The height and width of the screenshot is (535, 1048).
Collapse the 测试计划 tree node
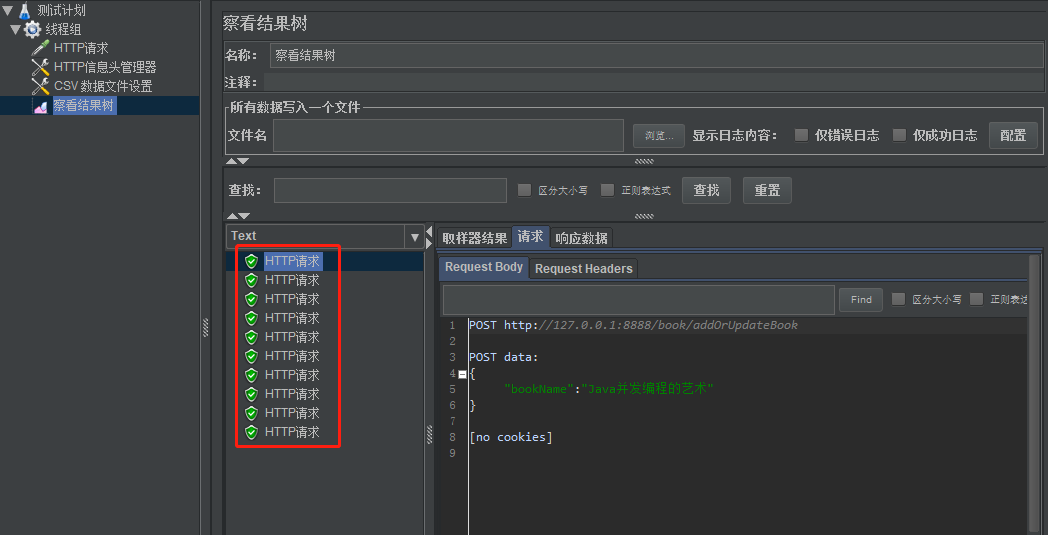click(x=7, y=11)
